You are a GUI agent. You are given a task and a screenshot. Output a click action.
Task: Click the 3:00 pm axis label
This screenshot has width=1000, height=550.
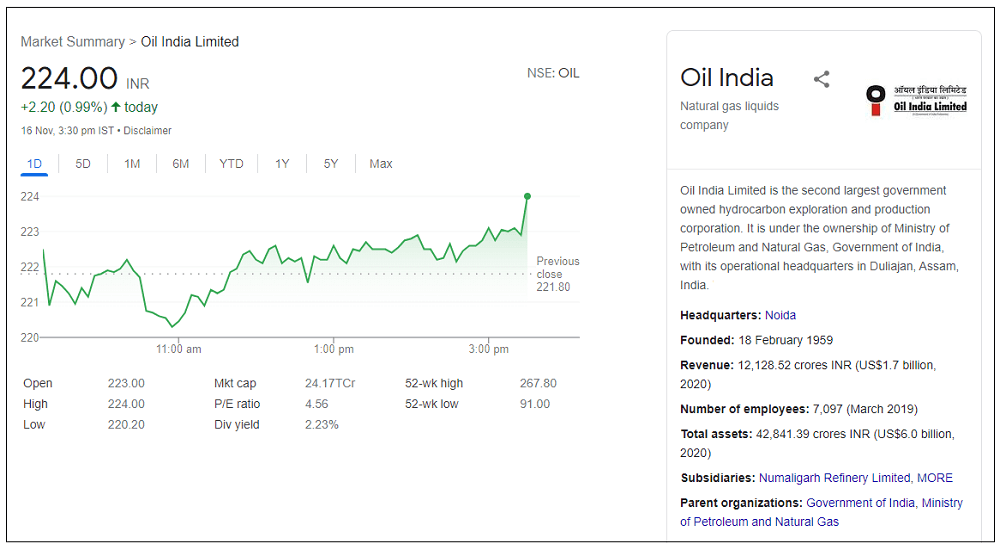(x=489, y=349)
